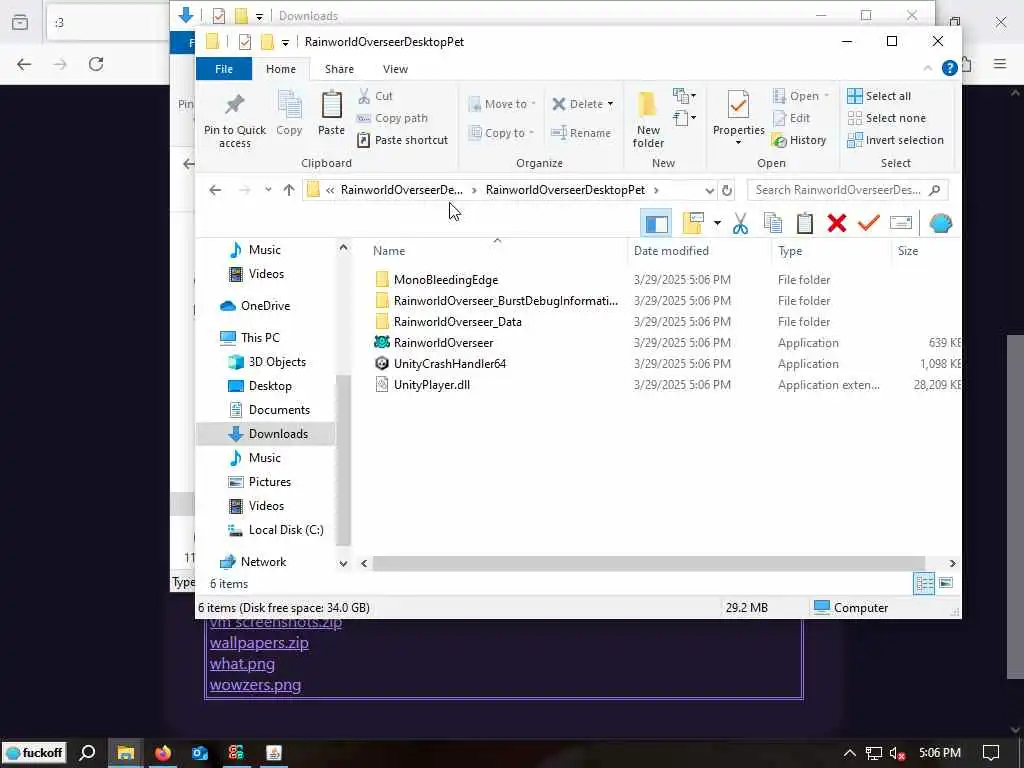Open recent locations dropdown arrow
This screenshot has height=768, width=1024.
point(268,190)
